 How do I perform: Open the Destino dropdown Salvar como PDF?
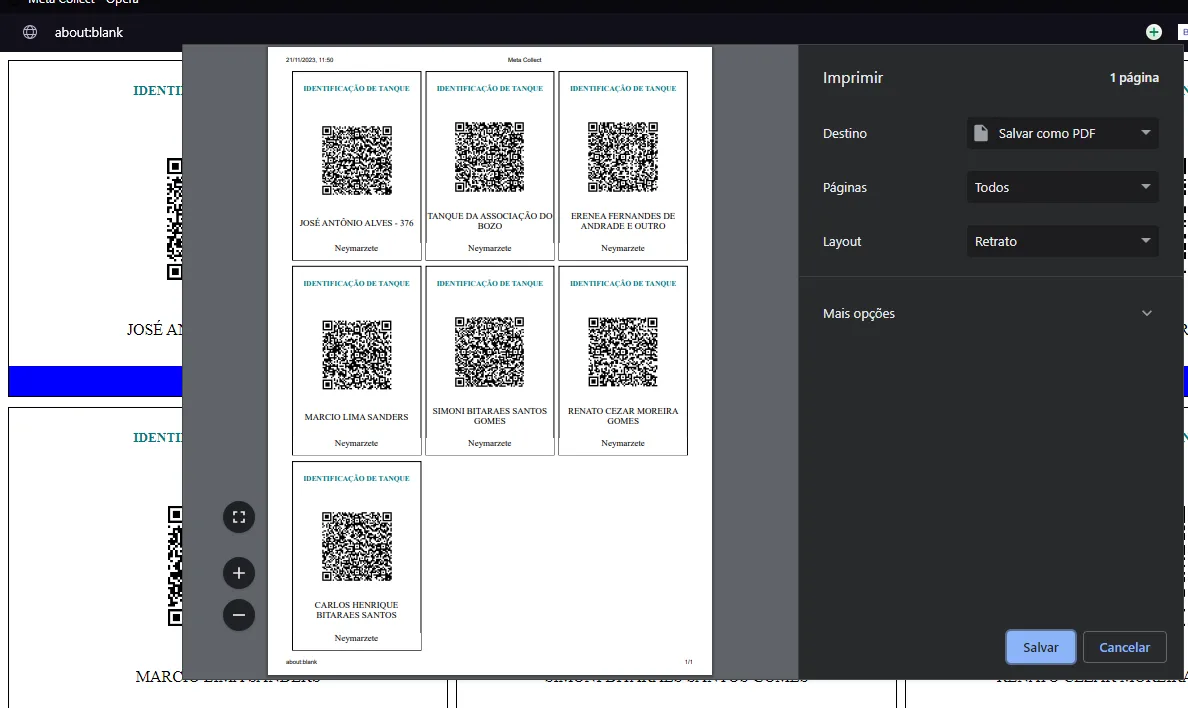1062,133
